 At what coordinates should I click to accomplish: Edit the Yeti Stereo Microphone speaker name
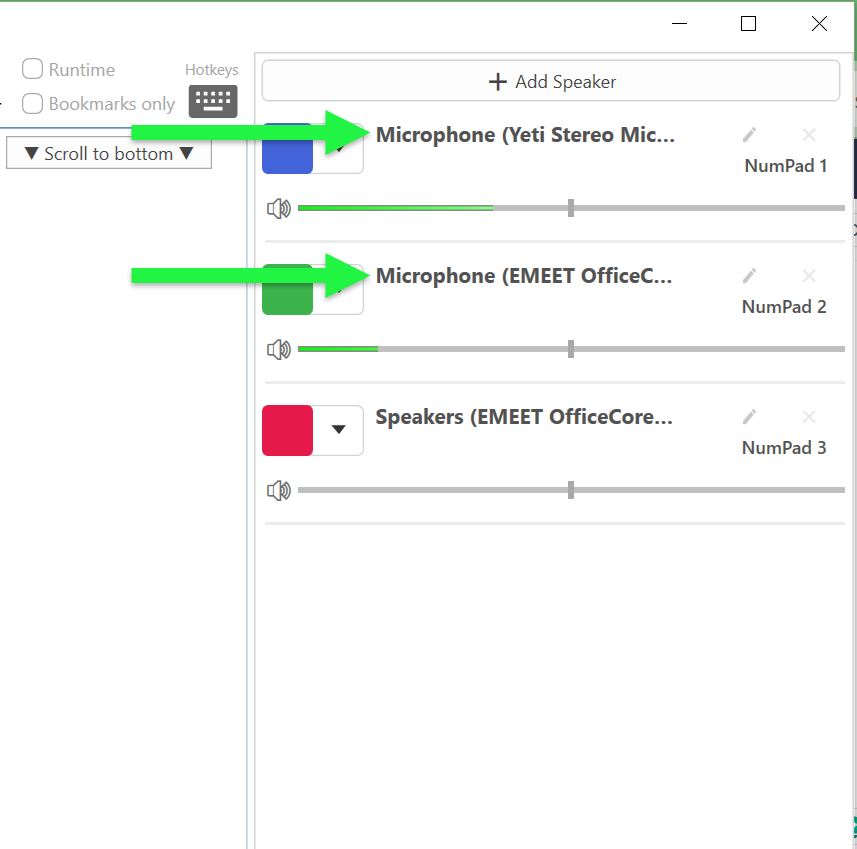coord(749,134)
